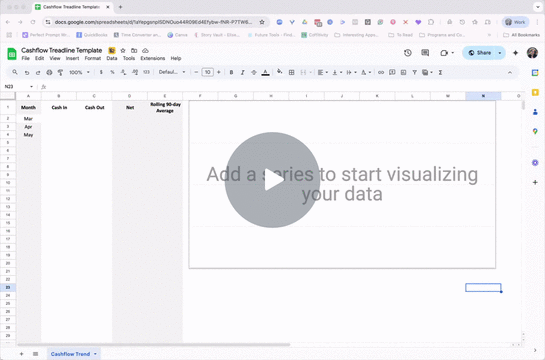
Task: Open the File menu
Action: (25, 58)
